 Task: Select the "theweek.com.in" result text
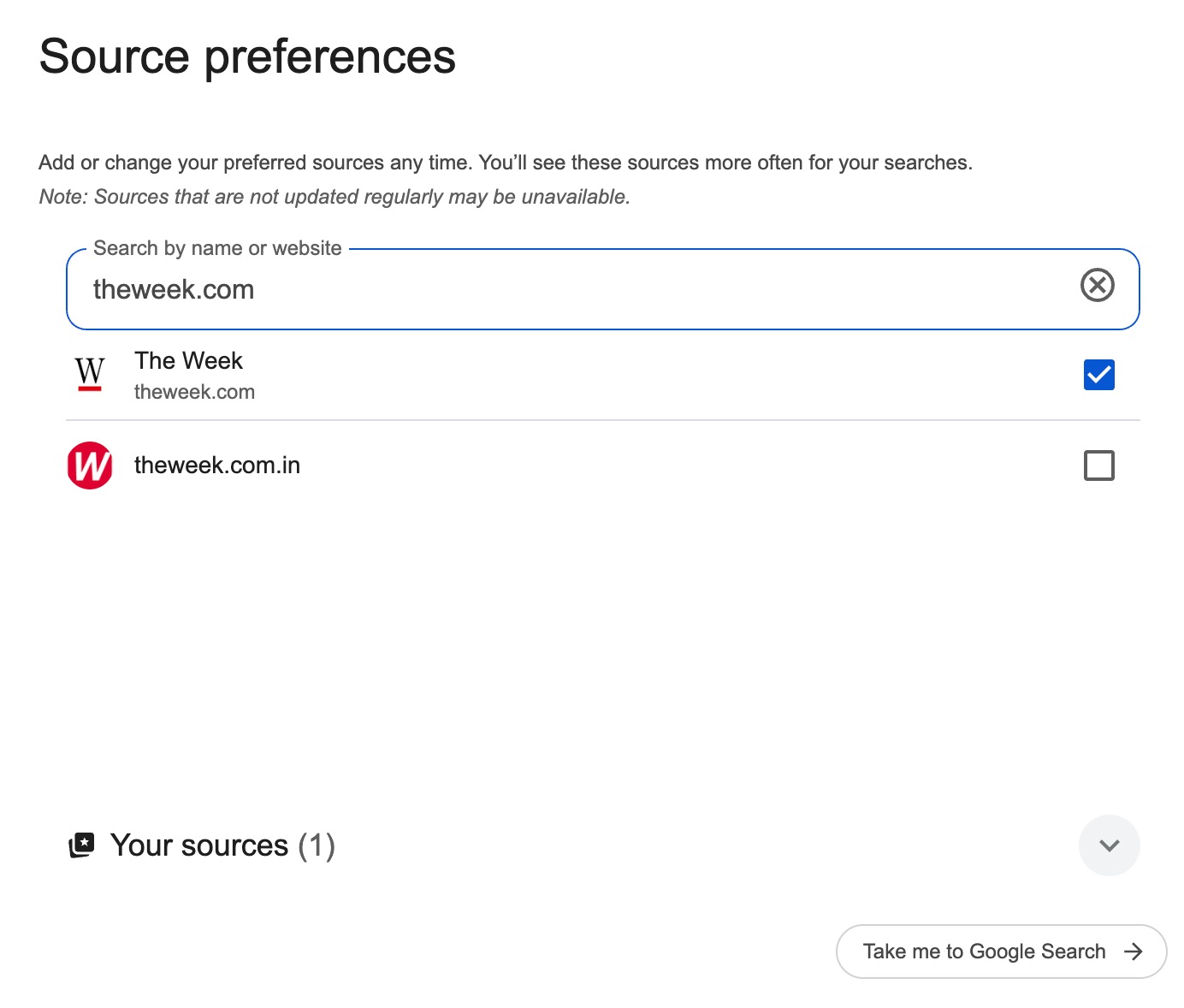click(217, 465)
